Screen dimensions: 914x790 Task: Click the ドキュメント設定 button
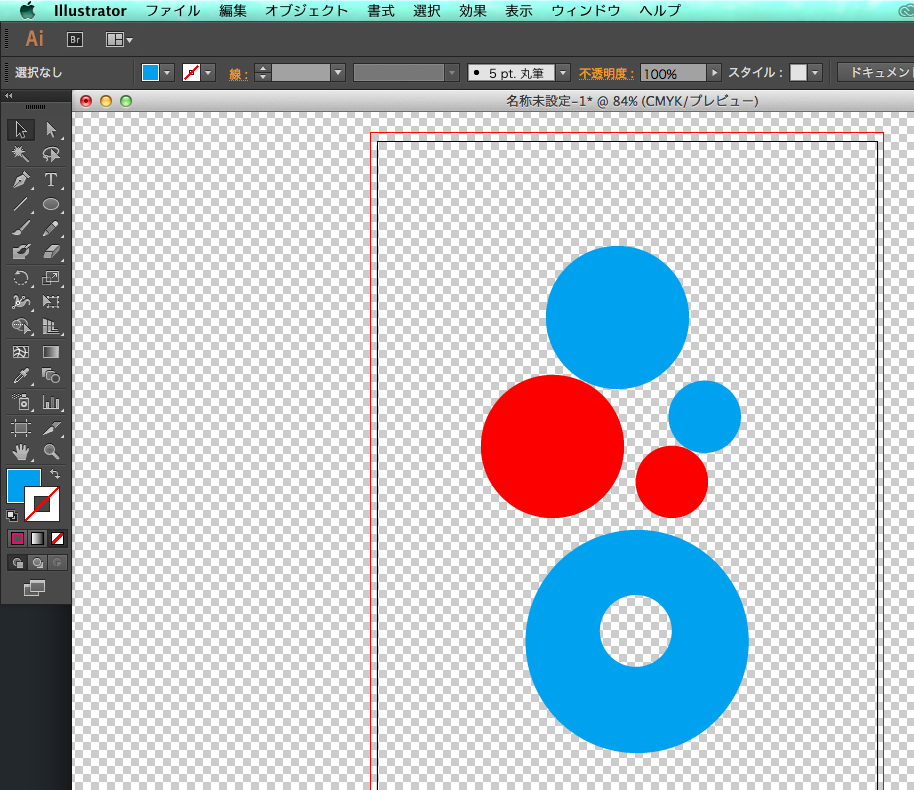[x=877, y=73]
